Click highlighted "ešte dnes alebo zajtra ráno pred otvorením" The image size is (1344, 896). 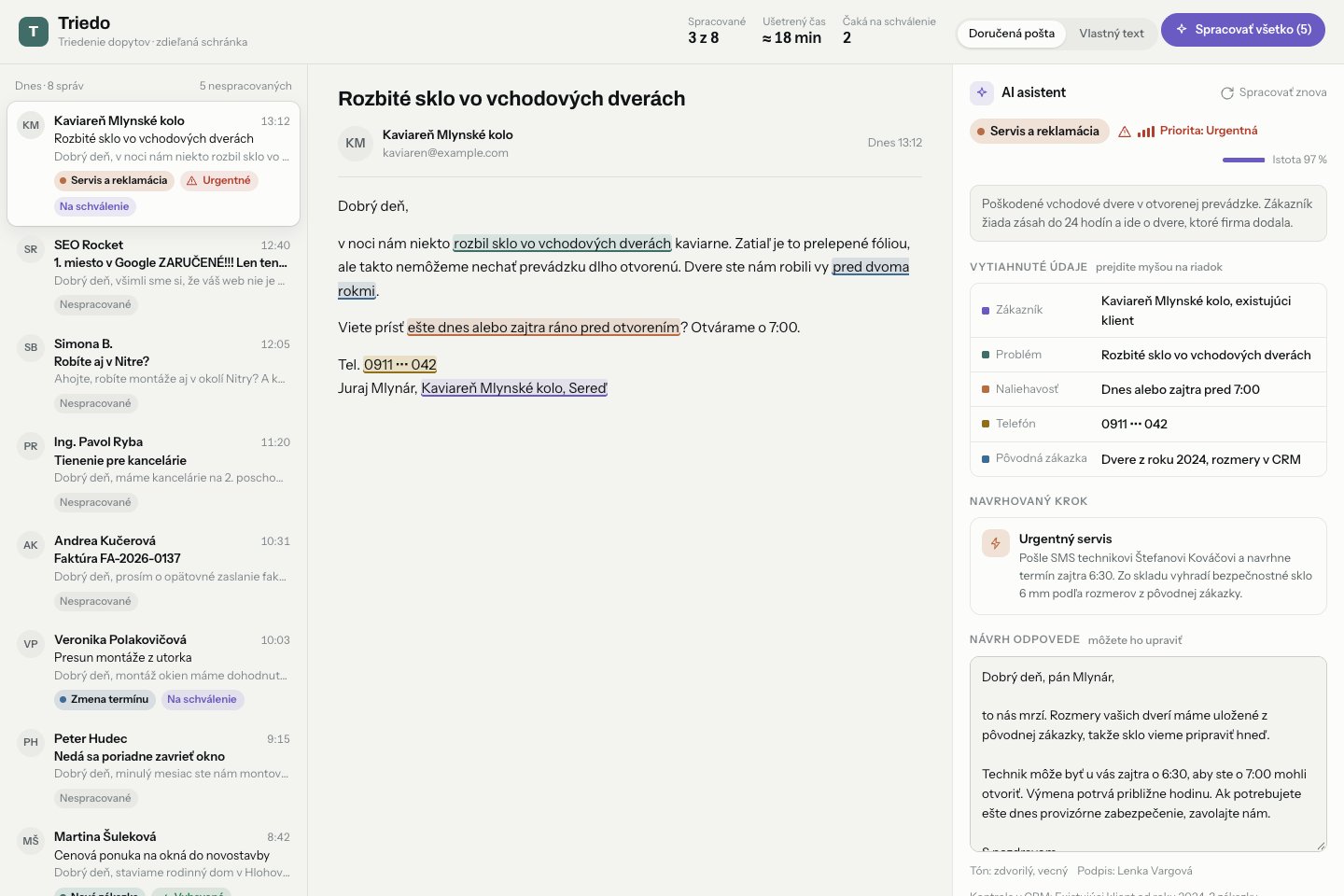click(543, 328)
